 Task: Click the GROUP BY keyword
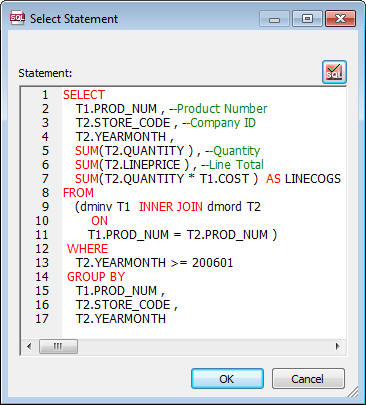(96, 277)
